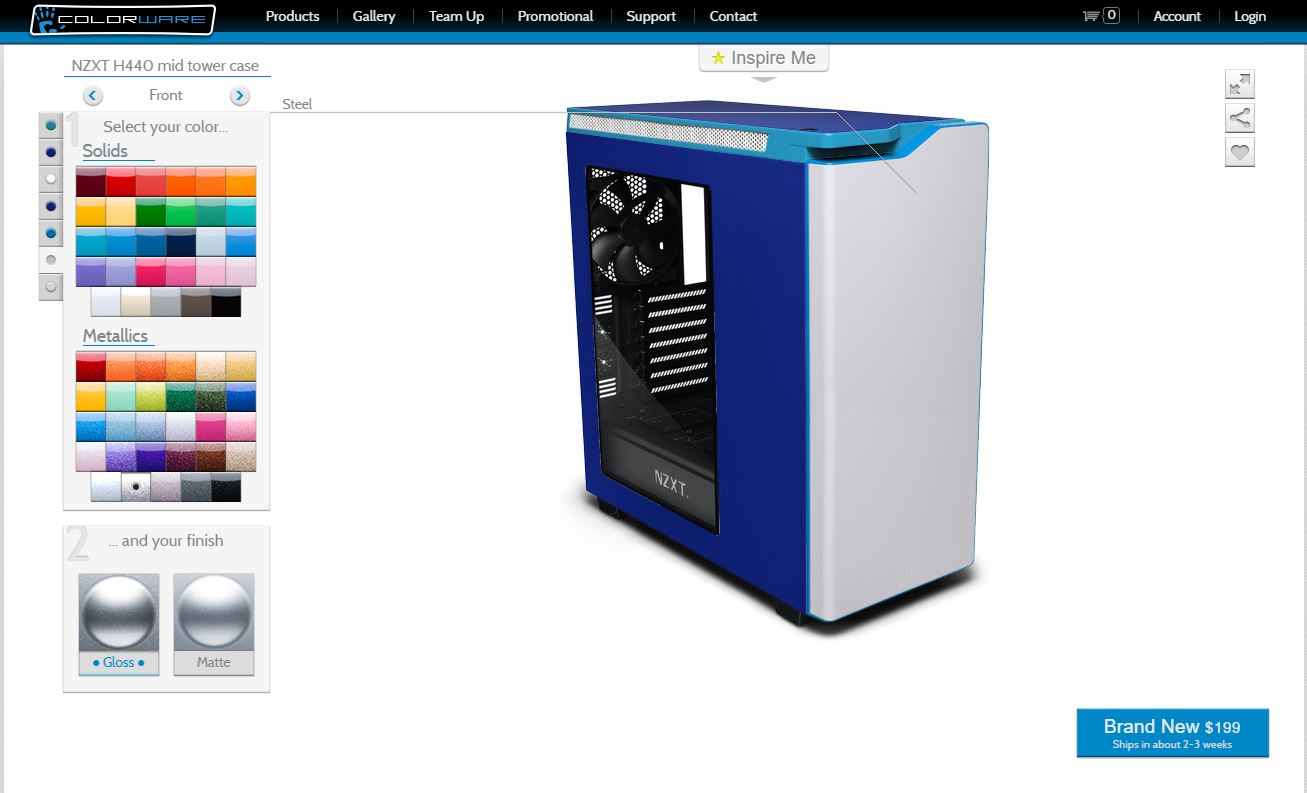Image resolution: width=1307 pixels, height=793 pixels.
Task: Pick the mint green Metallics swatch
Action: 121,396
